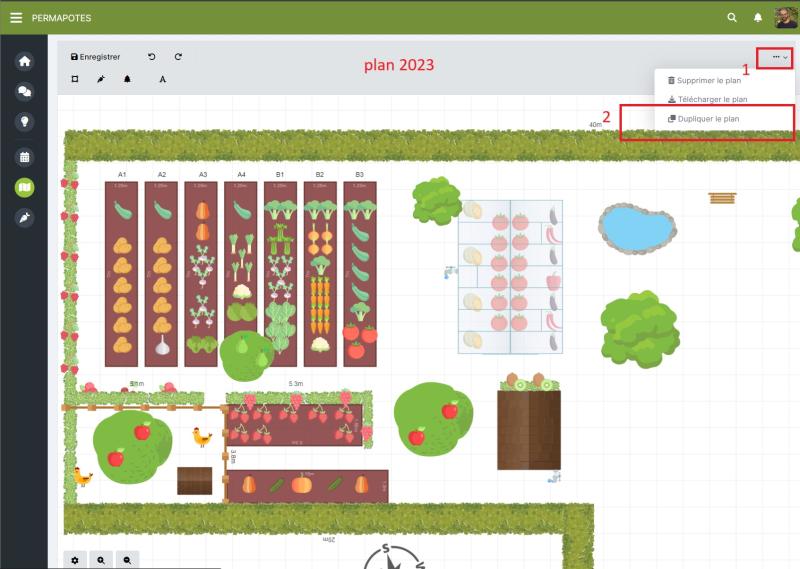The width and height of the screenshot is (800, 569).
Task: Choose Supprimer le plan
Action: click(x=704, y=80)
